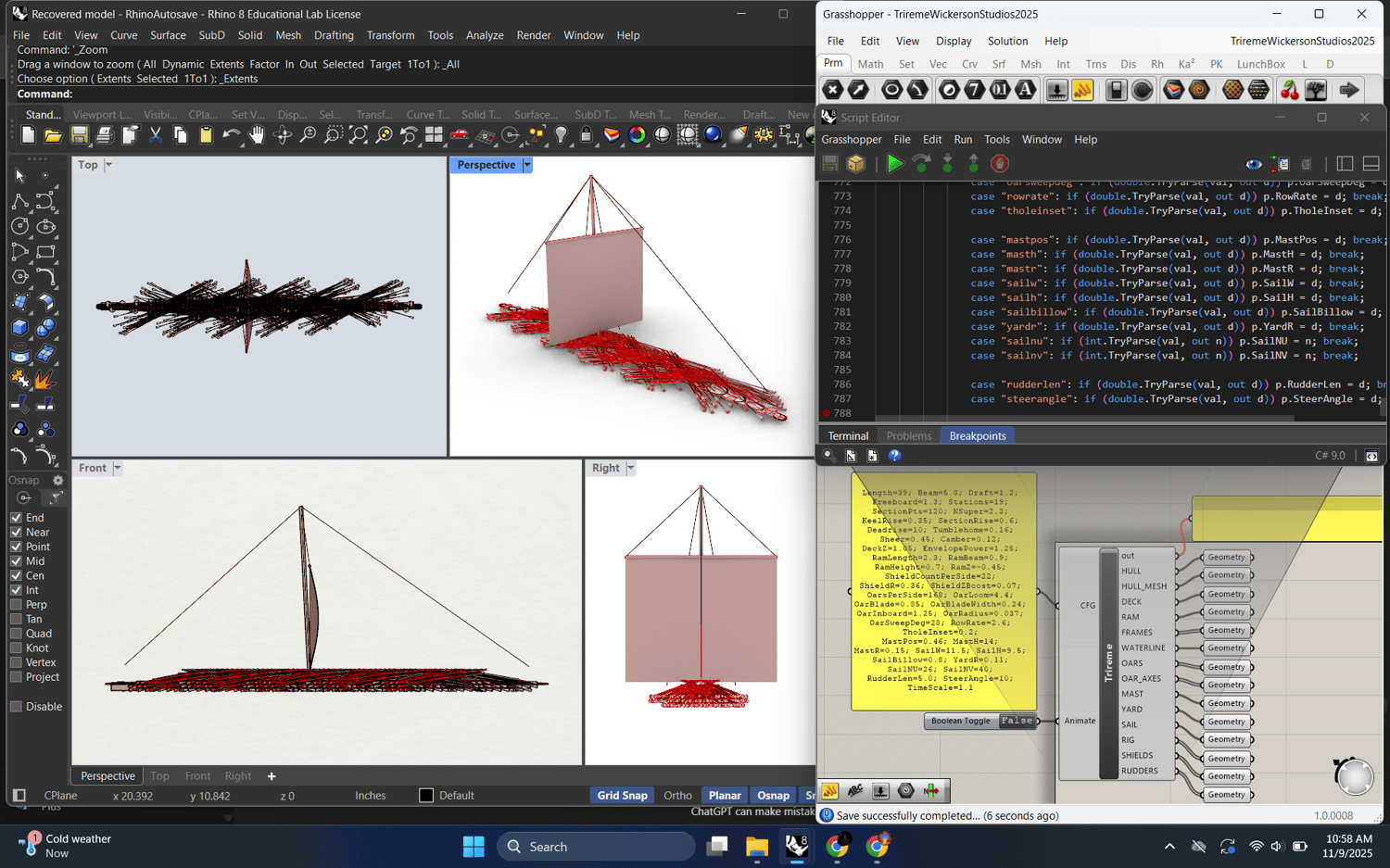Image resolution: width=1390 pixels, height=868 pixels.
Task: Uncheck the End object snap
Action: pyautogui.click(x=16, y=518)
